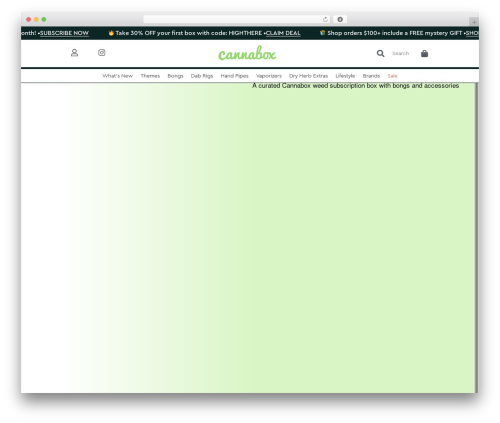Click the 30% OFF code HIGHTHERE text
Image resolution: width=500 pixels, height=423 pixels.
pyautogui.click(x=189, y=33)
